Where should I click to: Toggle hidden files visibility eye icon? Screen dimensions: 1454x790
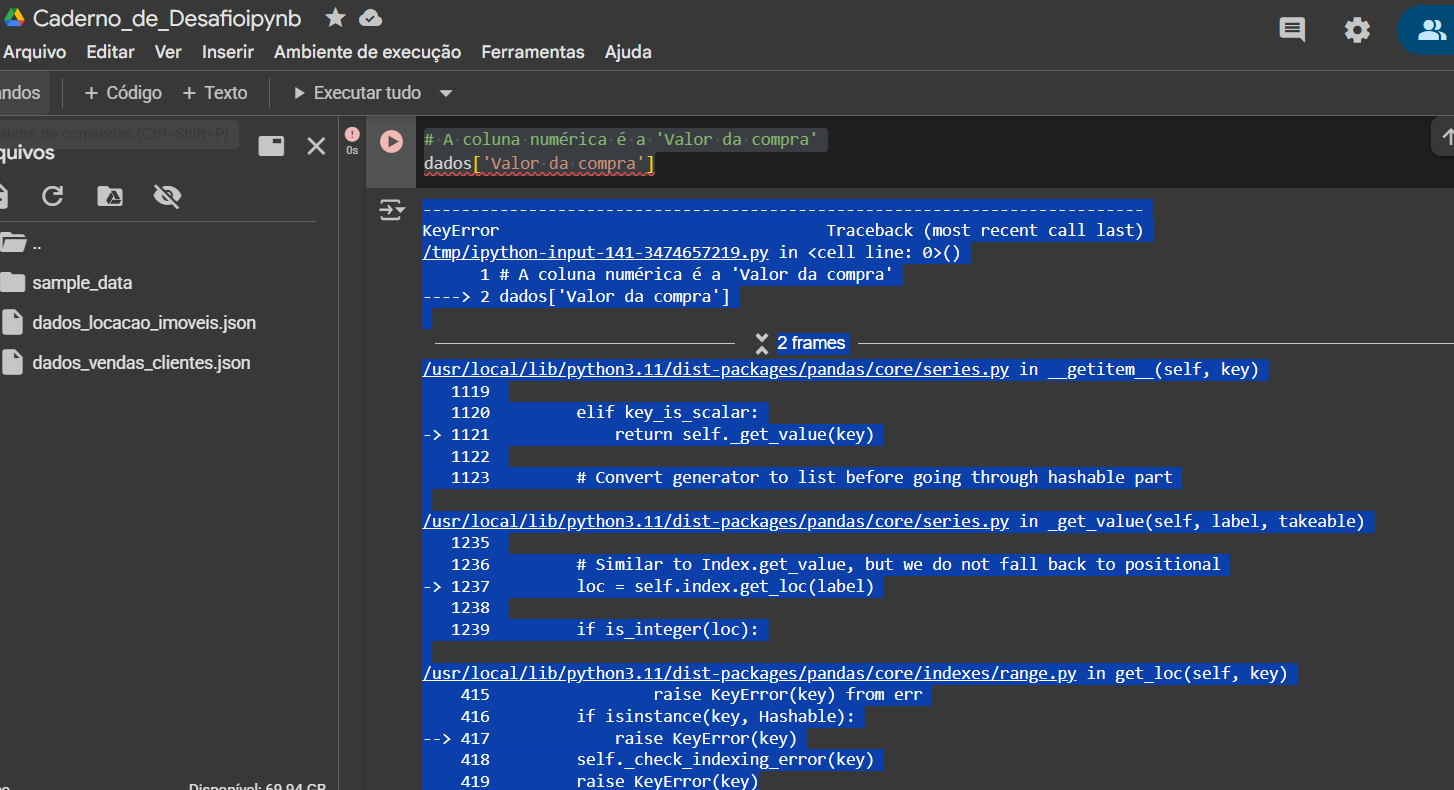click(x=167, y=196)
